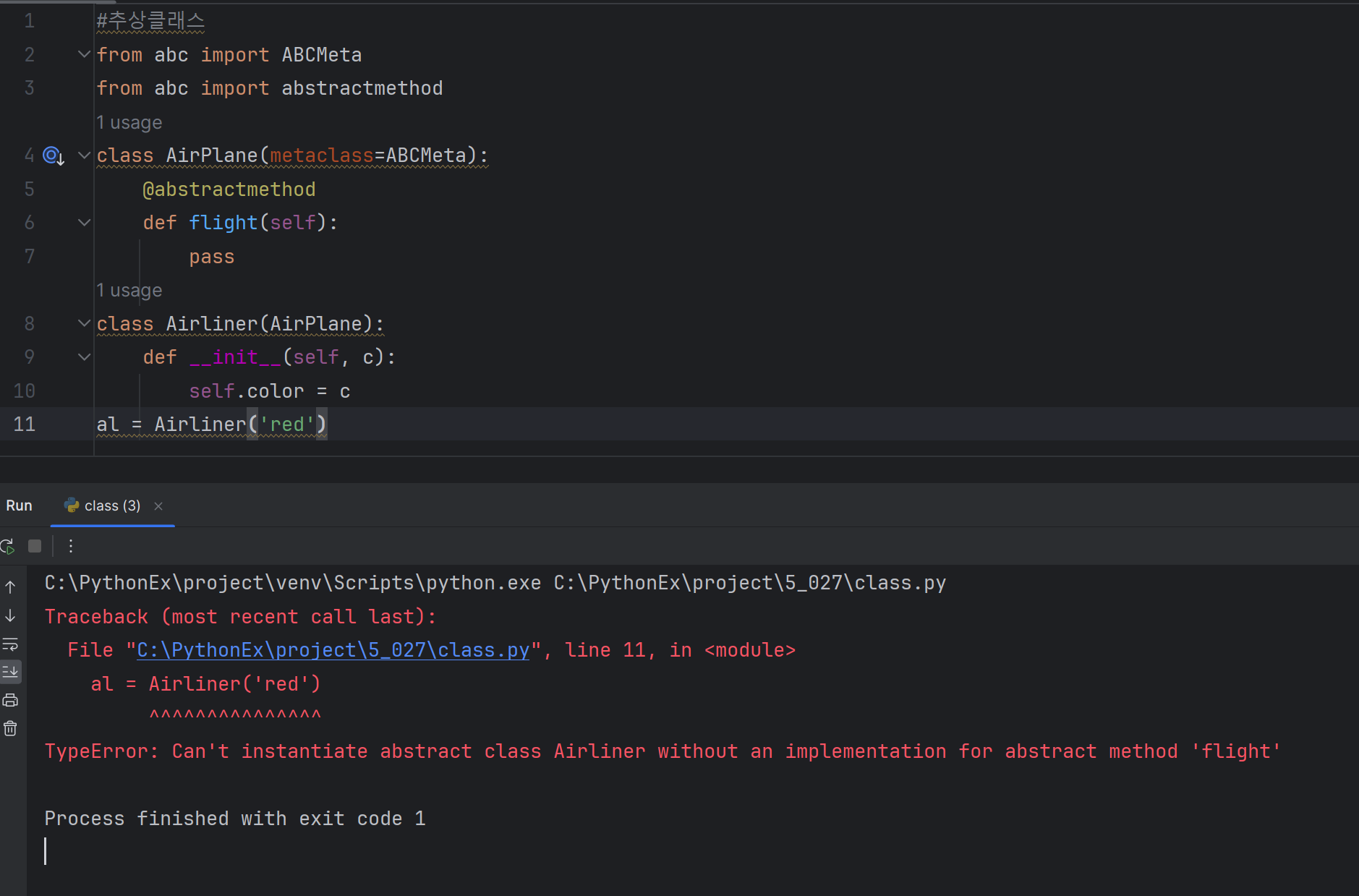Click the pass statement on line 7
Image resolution: width=1359 pixels, height=896 pixels.
pos(212,257)
